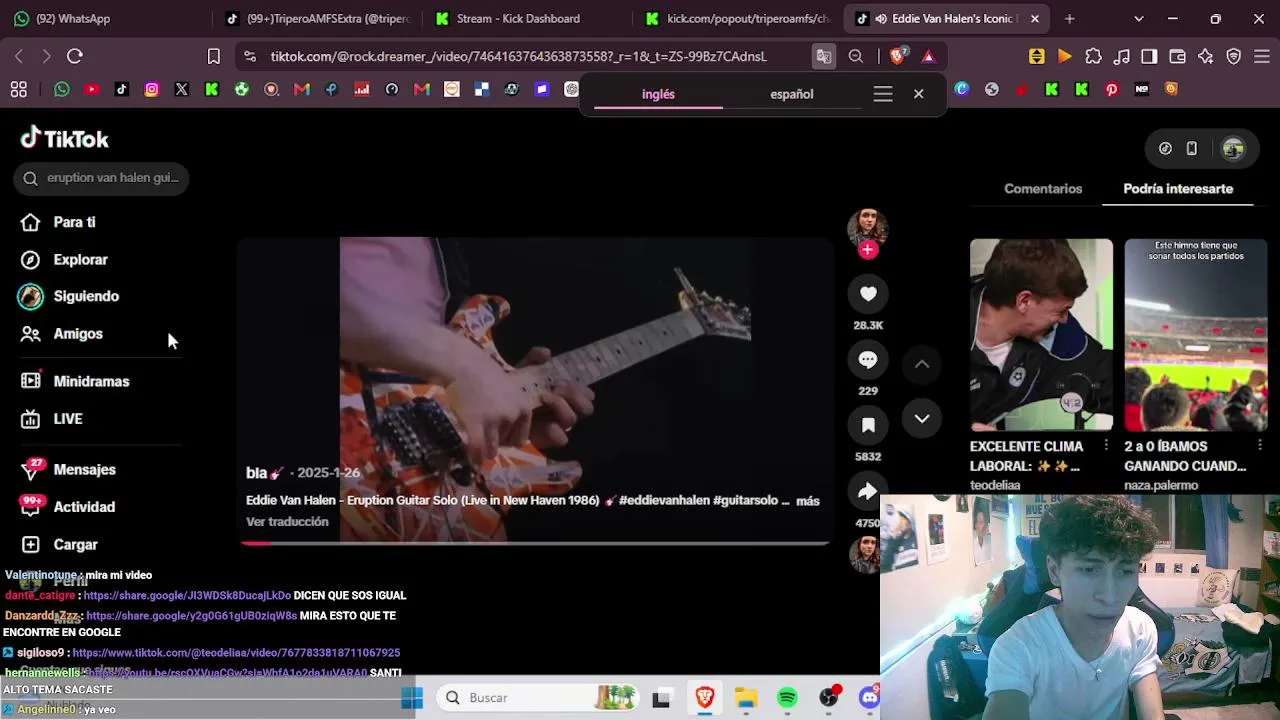Screen dimensions: 1280x720
Task: Open the tab search dropdown arrow
Action: (x=1138, y=18)
